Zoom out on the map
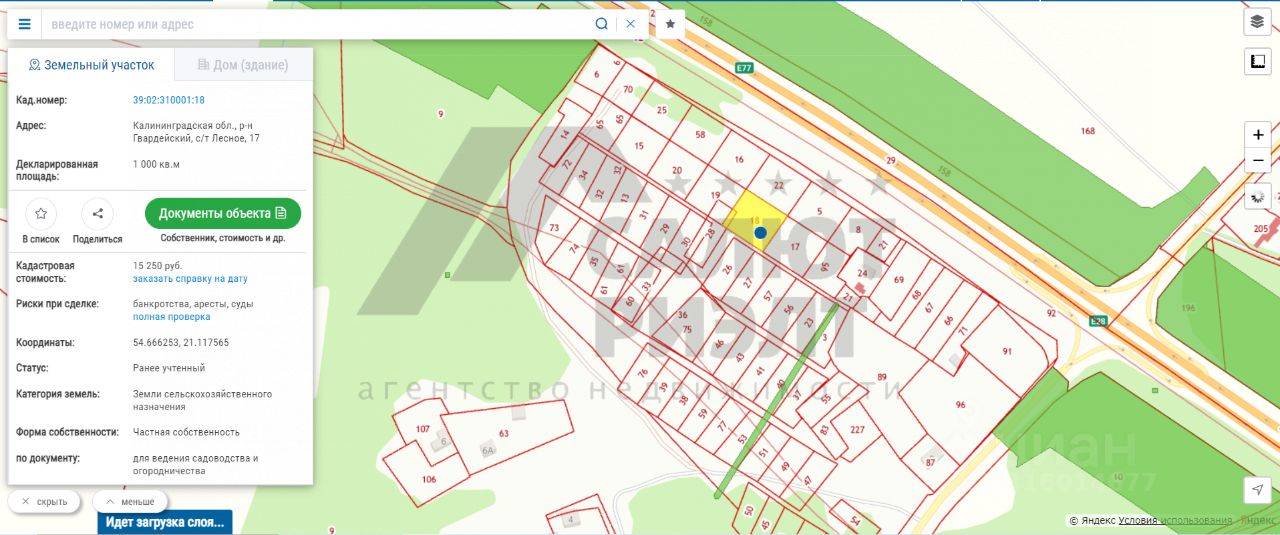The image size is (1280, 535). [x=1258, y=160]
